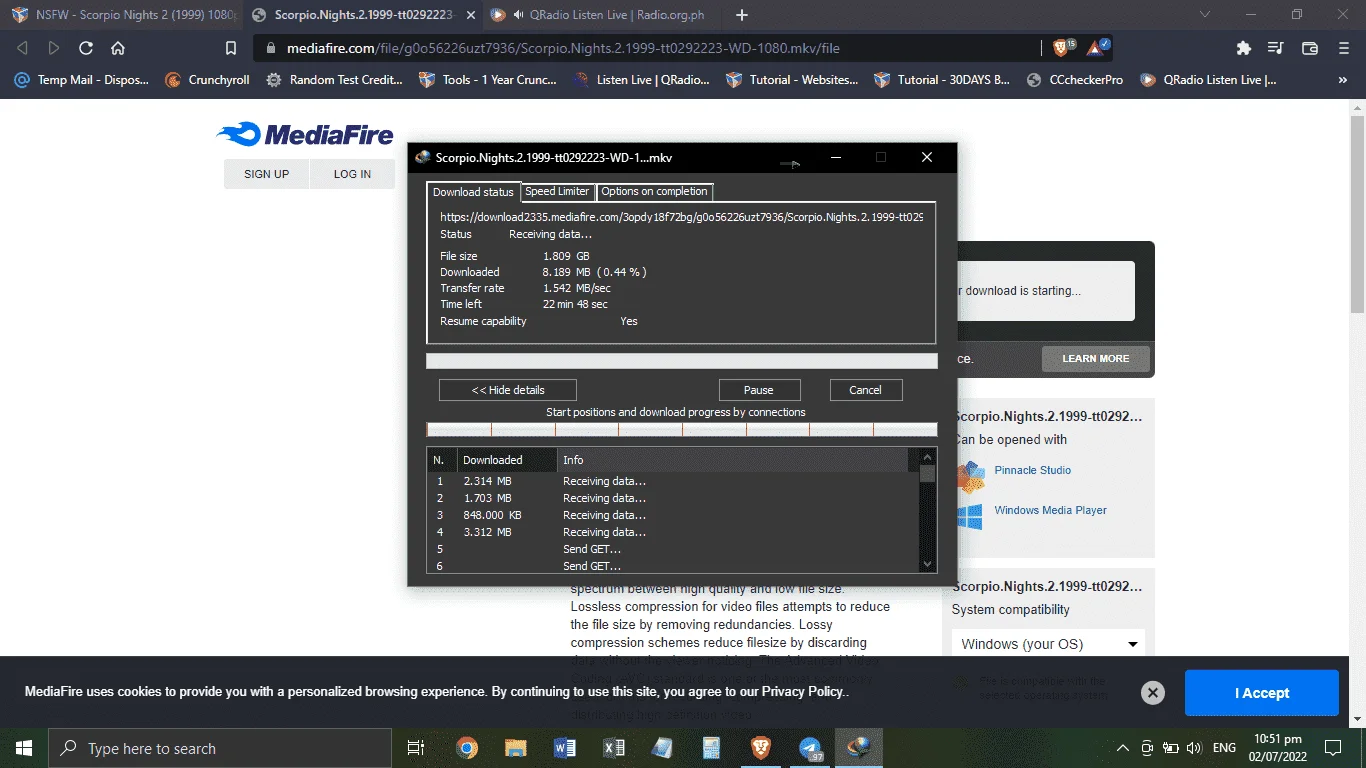Image resolution: width=1366 pixels, height=768 pixels.
Task: Mute the QRadio tab speaker icon
Action: [x=519, y=15]
